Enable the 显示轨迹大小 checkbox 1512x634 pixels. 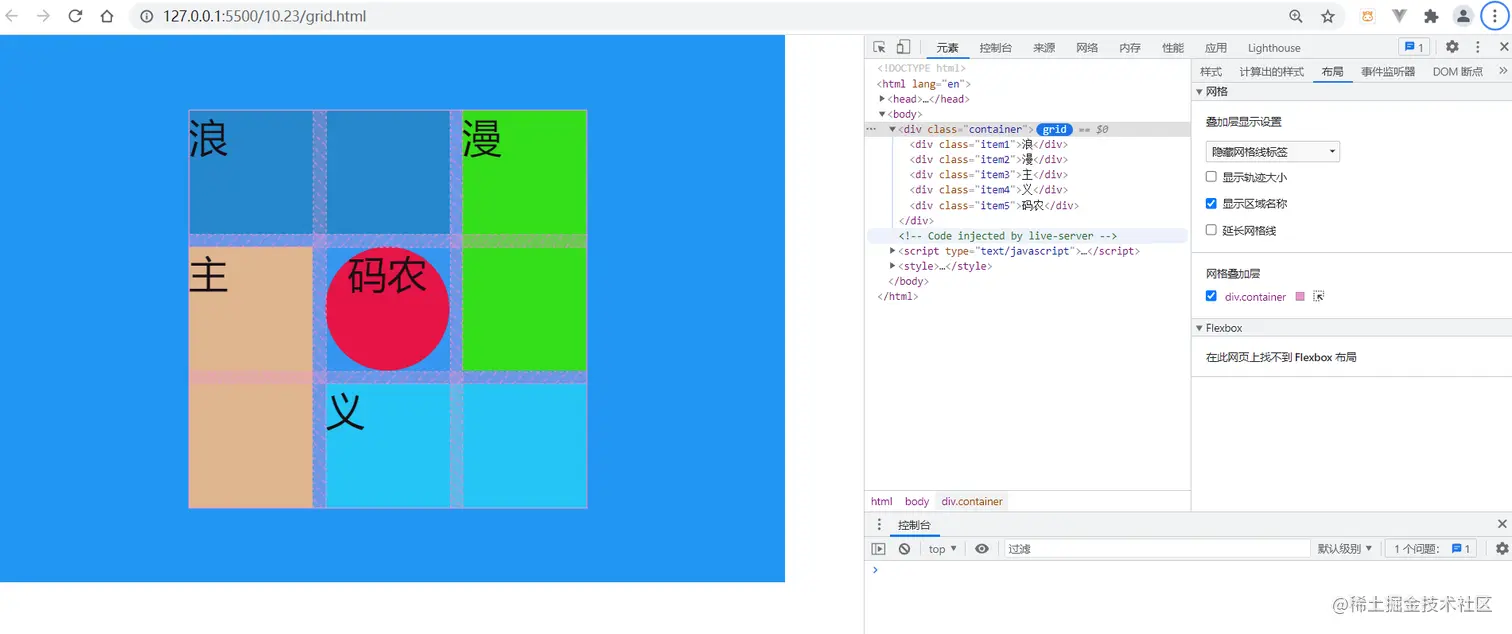[x=1211, y=177]
